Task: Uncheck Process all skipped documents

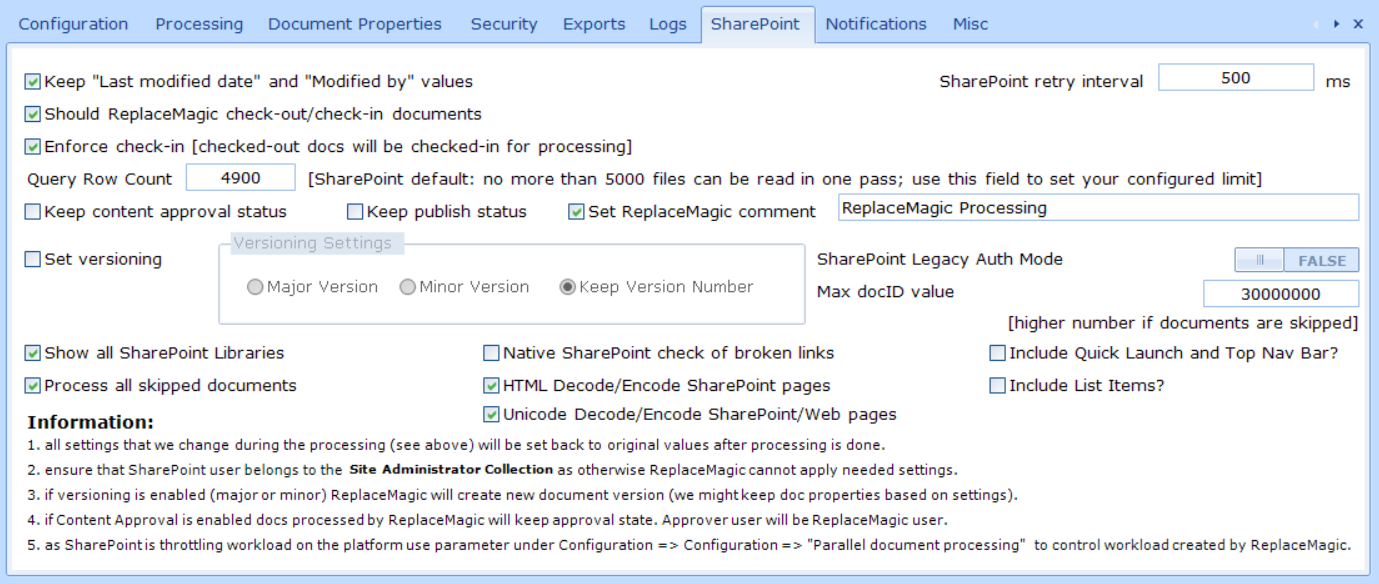Action: tap(33, 385)
